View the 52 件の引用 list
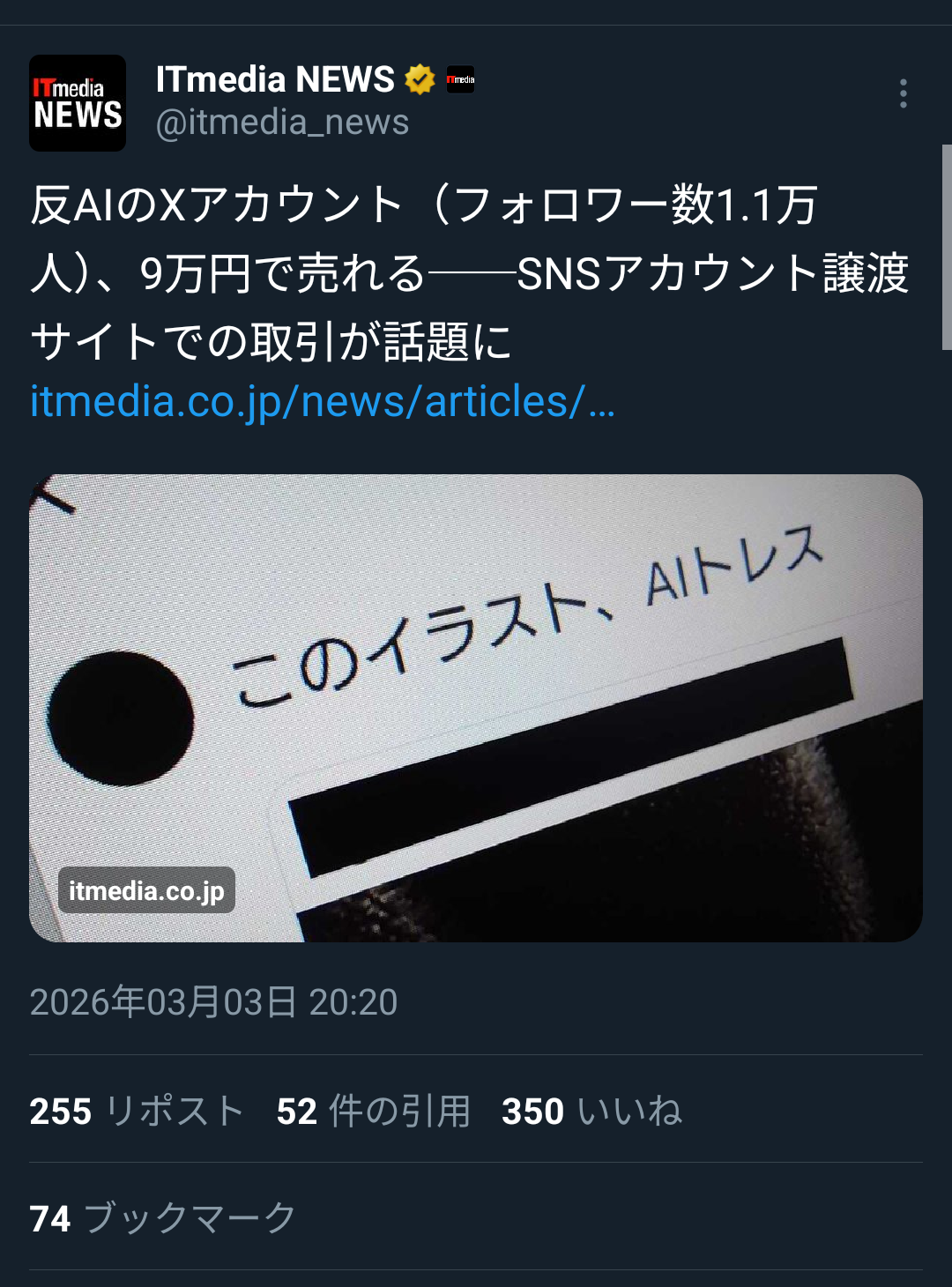This screenshot has width=952, height=1287. pos(374,1111)
